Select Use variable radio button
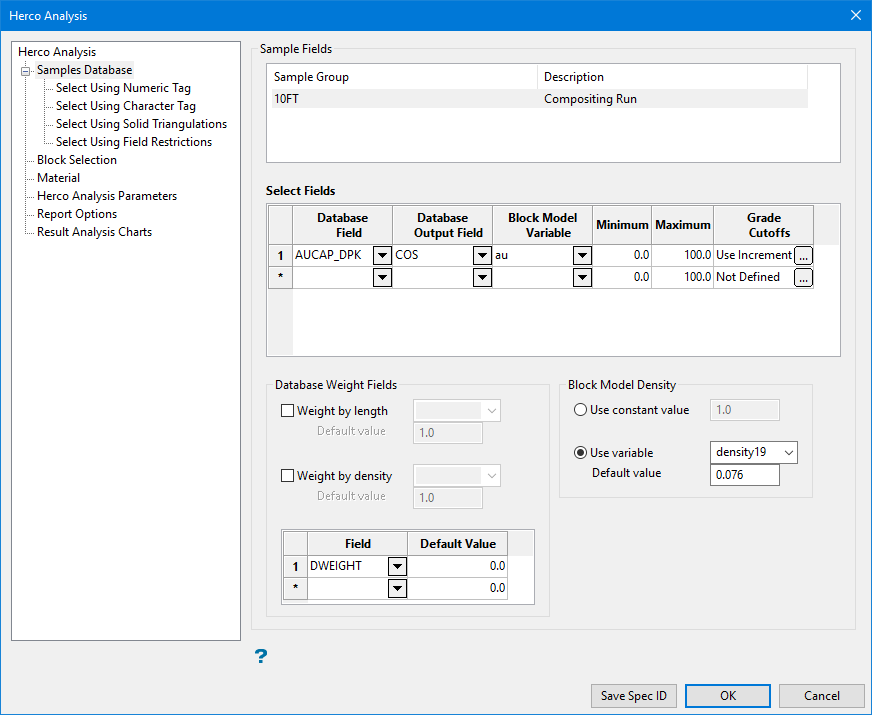 pos(580,453)
